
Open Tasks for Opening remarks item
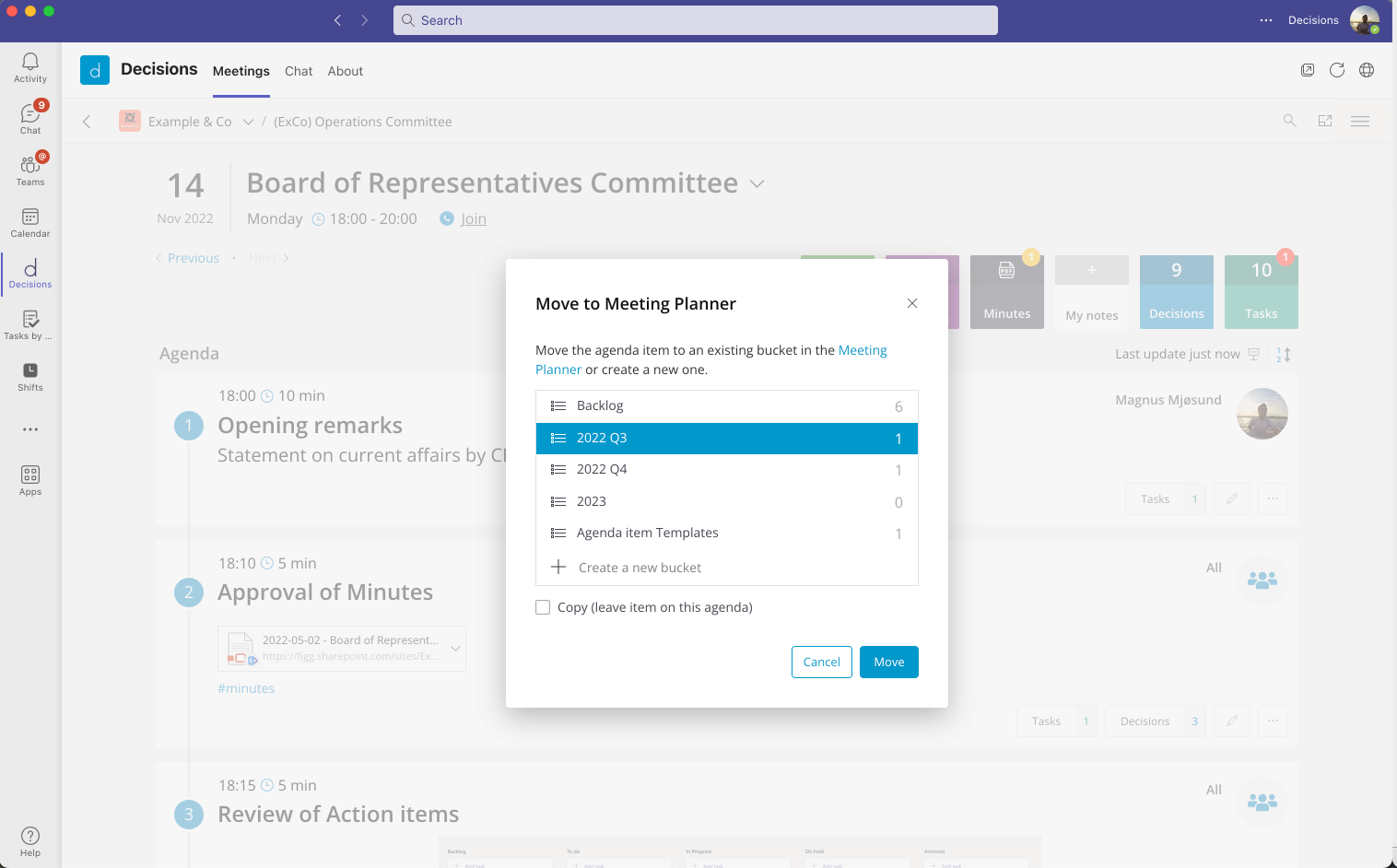pyautogui.click(x=1166, y=499)
